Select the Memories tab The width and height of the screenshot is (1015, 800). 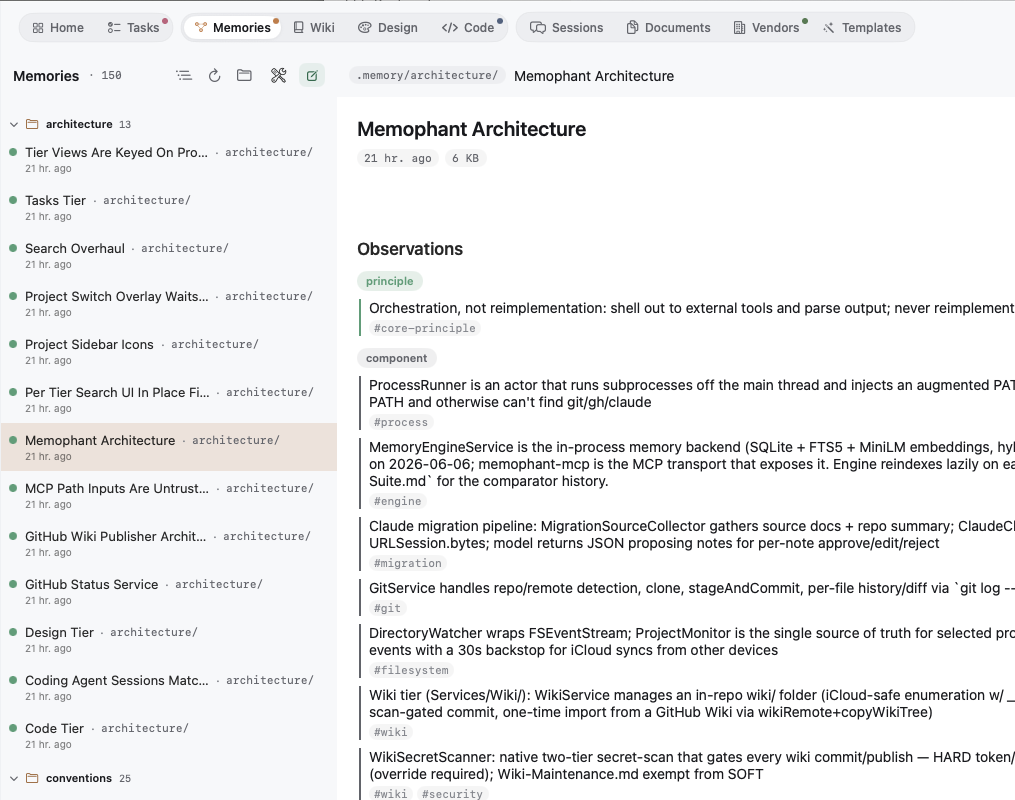(x=232, y=28)
